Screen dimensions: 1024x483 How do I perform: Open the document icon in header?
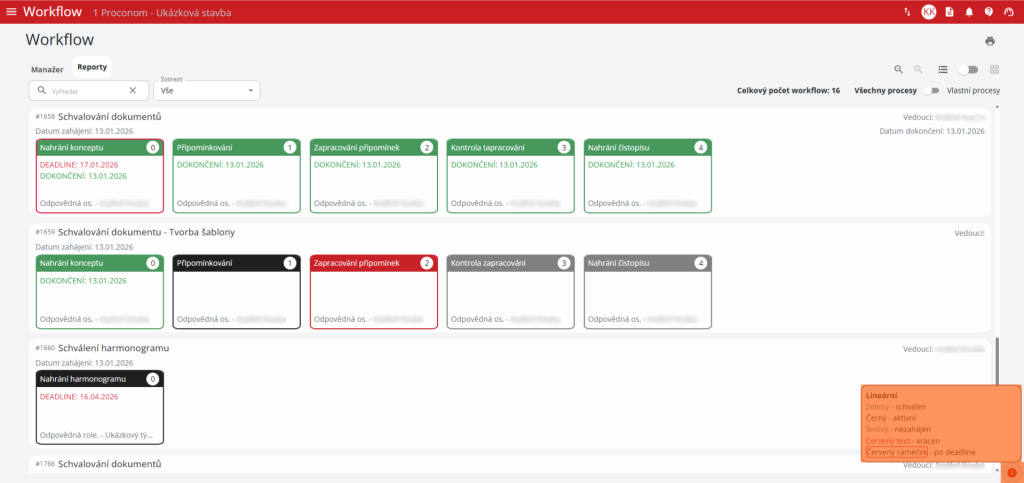tap(949, 12)
